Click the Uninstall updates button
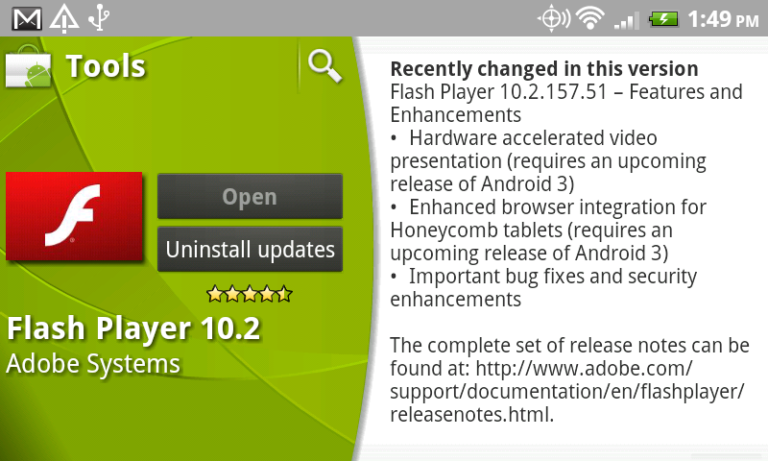768x461 pixels. pos(250,249)
